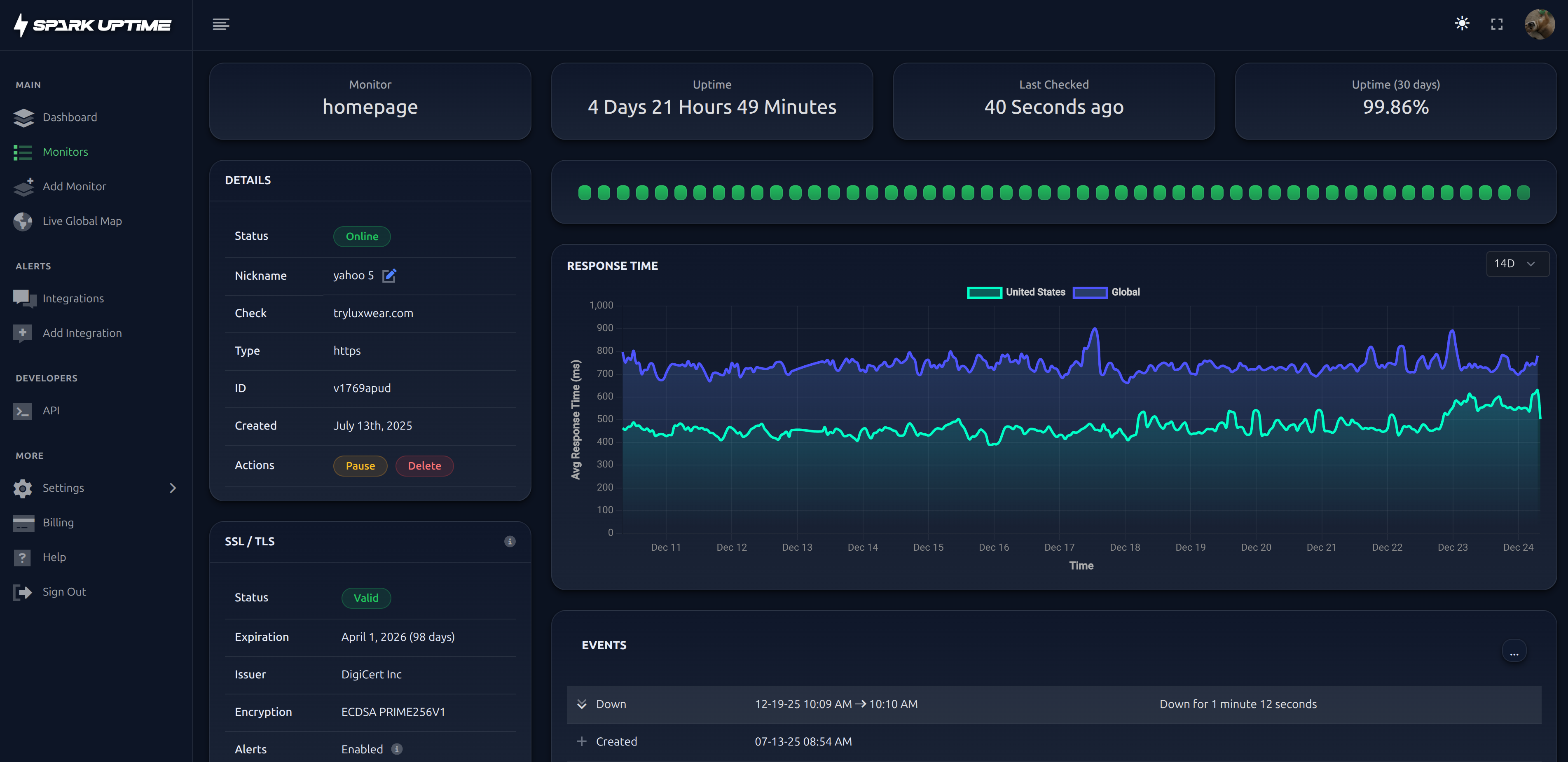1568x762 pixels.
Task: Click Sign Out in the sidebar
Action: coord(64,591)
